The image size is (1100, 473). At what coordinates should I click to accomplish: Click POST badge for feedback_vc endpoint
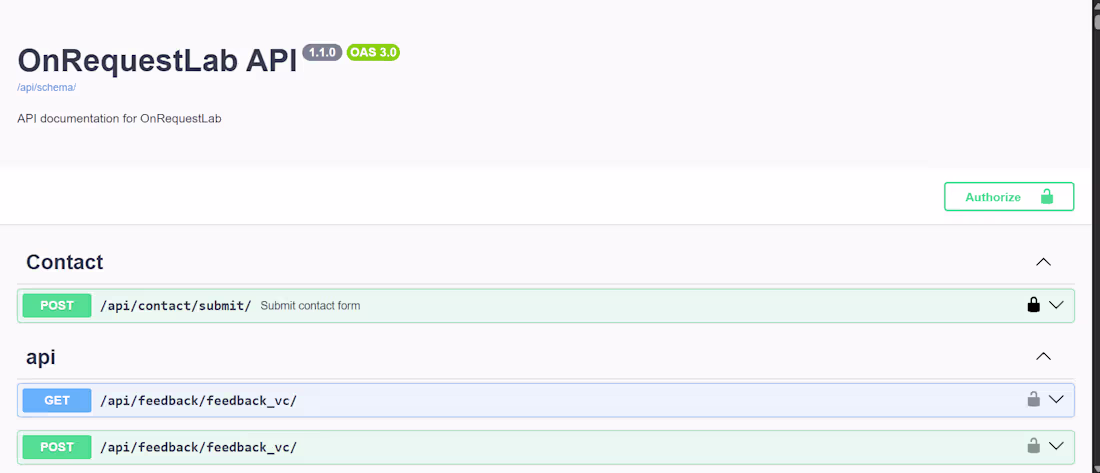tap(57, 447)
